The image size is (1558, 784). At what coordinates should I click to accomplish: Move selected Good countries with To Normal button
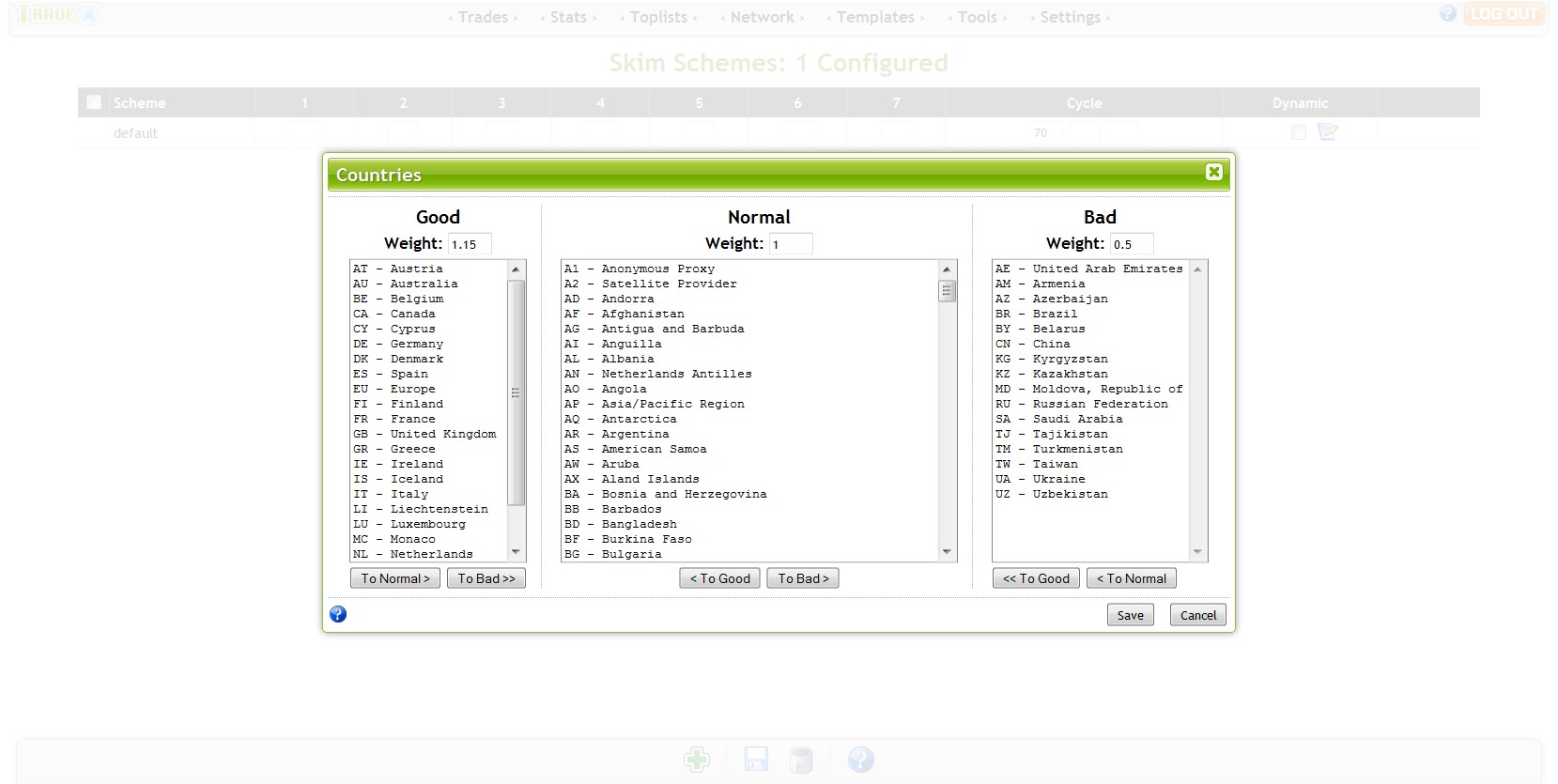click(x=394, y=578)
